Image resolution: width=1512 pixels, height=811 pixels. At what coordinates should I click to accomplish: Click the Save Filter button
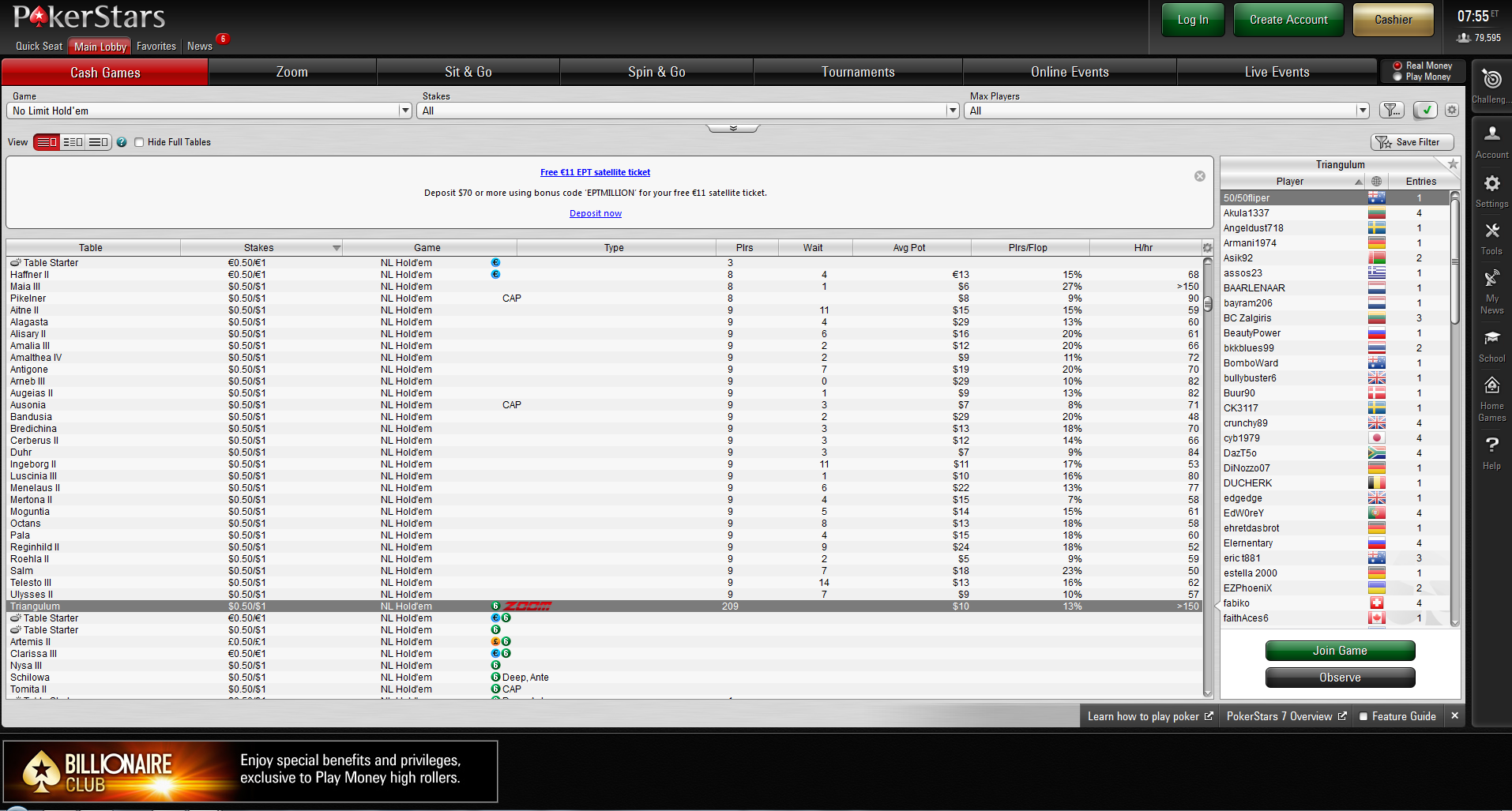[1412, 142]
